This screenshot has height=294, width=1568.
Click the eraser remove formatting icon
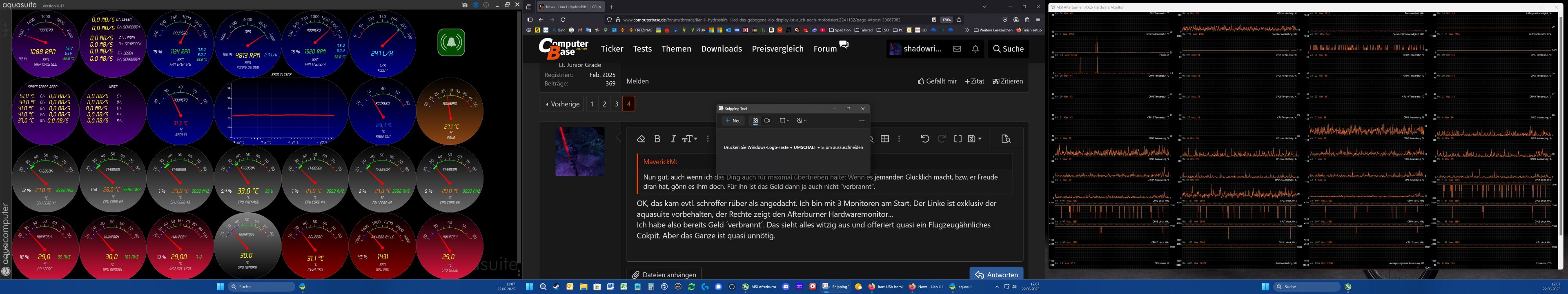640,139
